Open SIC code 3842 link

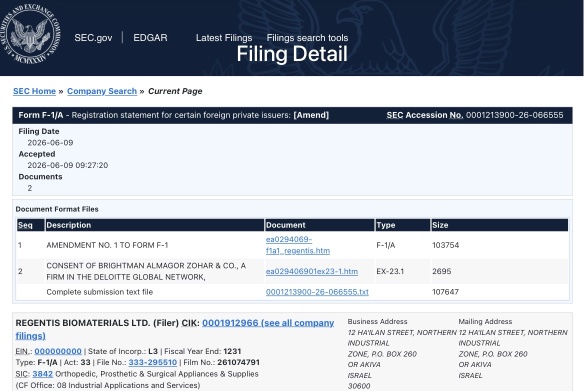(42, 374)
